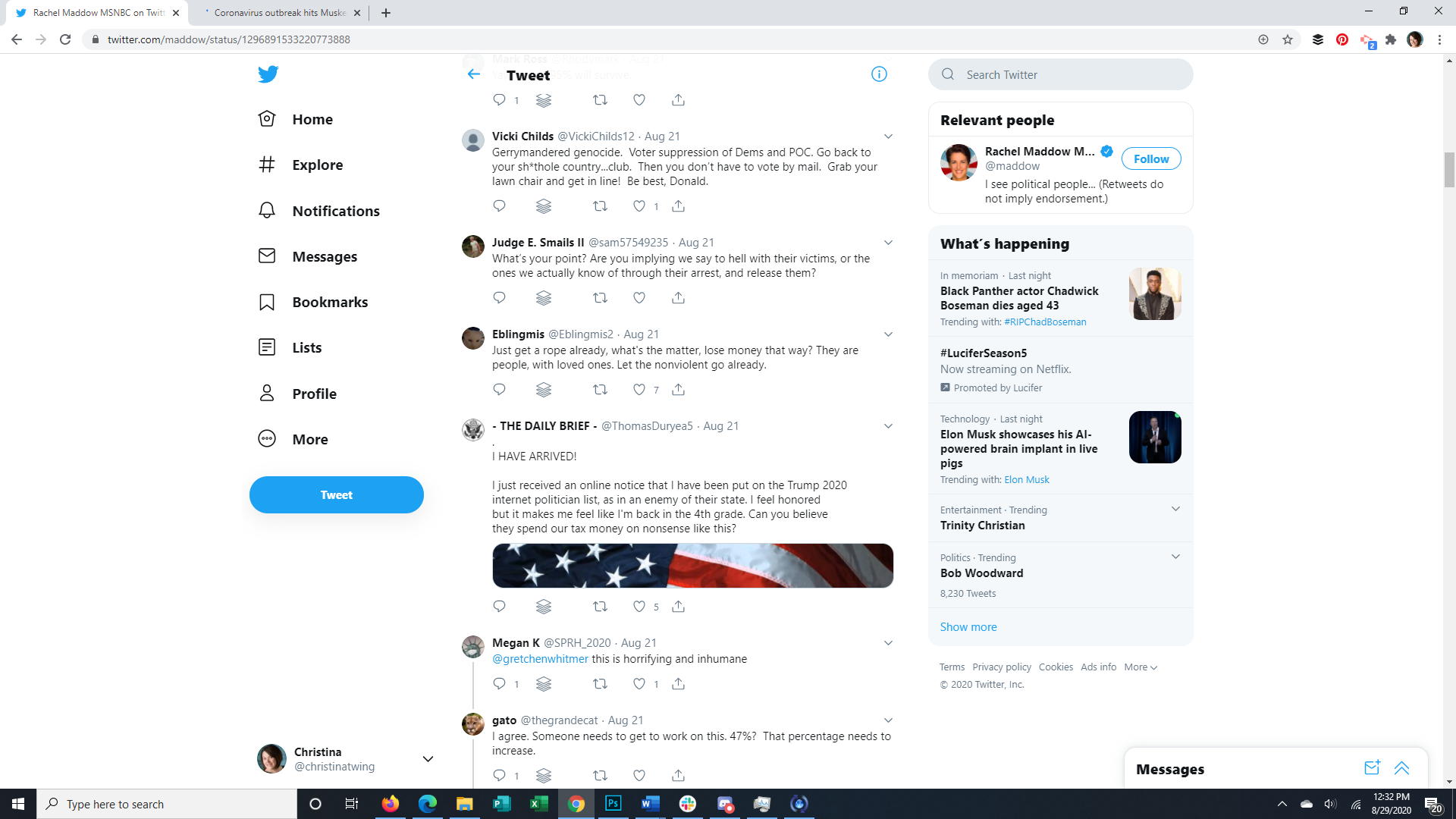Viewport: 1456px width, 819px height.
Task: Click the Search Twitter field
Action: pos(1062,74)
